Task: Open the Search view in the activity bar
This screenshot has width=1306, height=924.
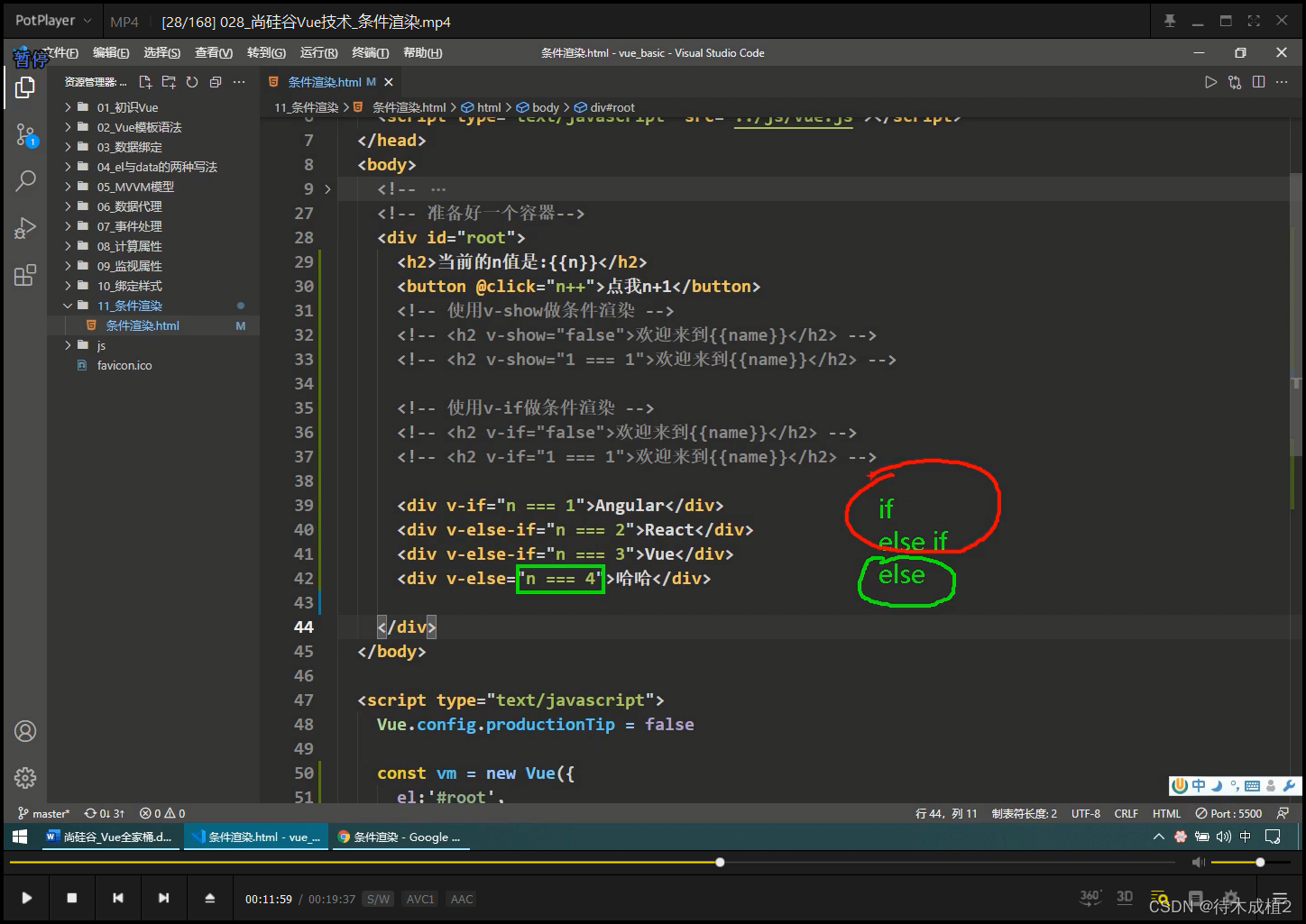Action: pos(25,181)
